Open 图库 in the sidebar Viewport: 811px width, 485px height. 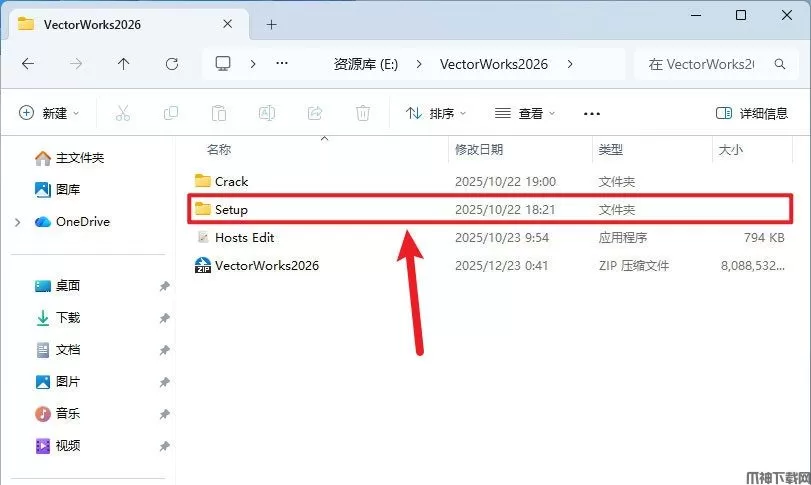point(57,190)
